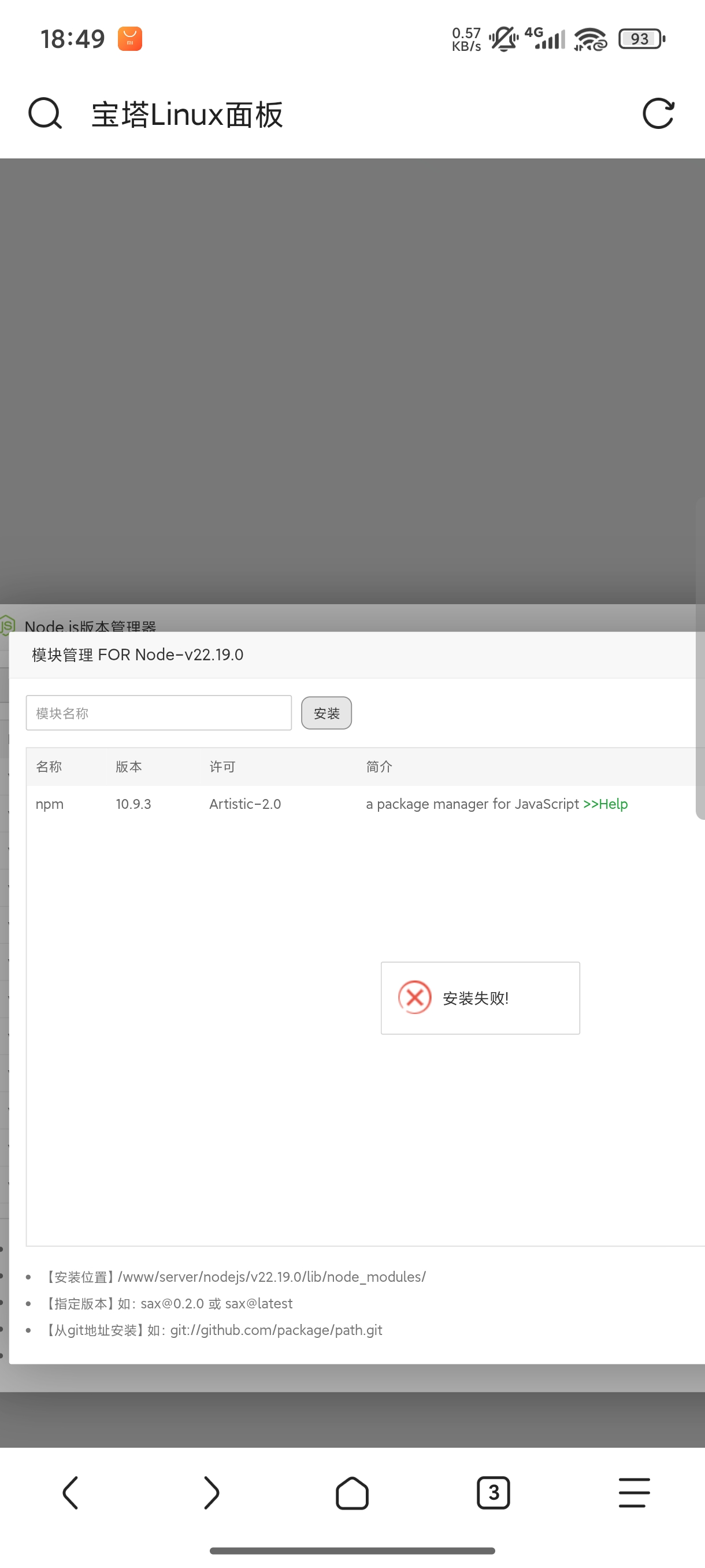
Task: Click the 安装 button
Action: (326, 713)
